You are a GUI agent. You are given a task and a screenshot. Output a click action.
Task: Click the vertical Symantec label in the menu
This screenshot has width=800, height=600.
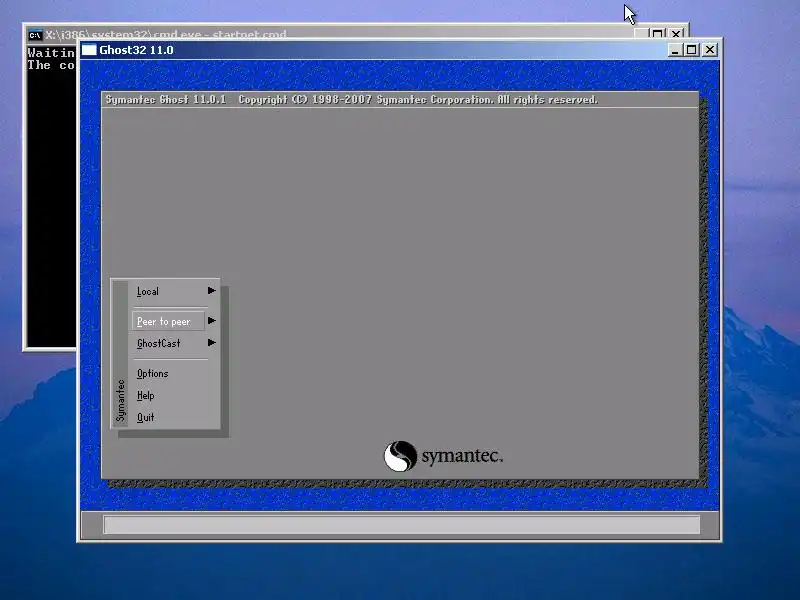coord(120,401)
